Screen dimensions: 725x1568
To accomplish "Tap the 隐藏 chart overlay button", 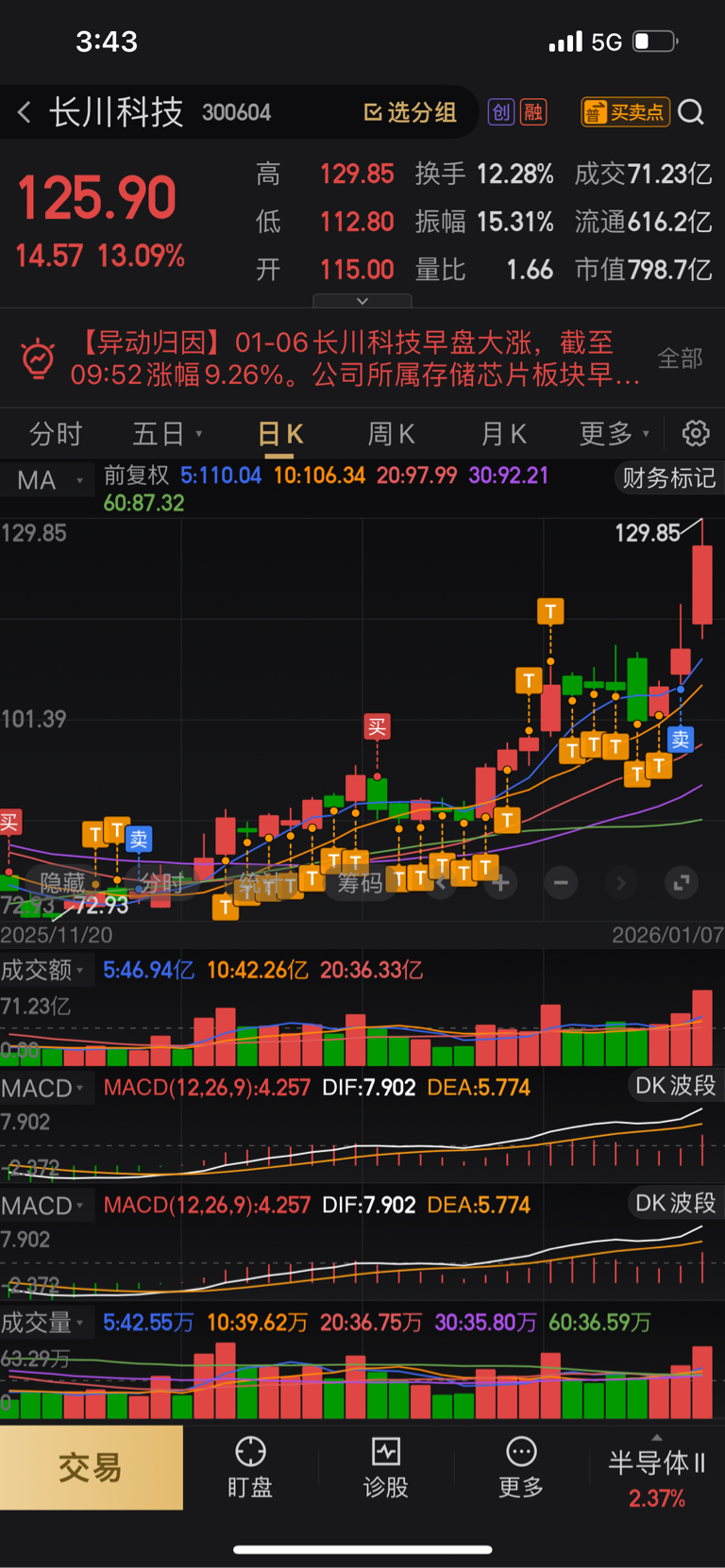I will [62, 883].
